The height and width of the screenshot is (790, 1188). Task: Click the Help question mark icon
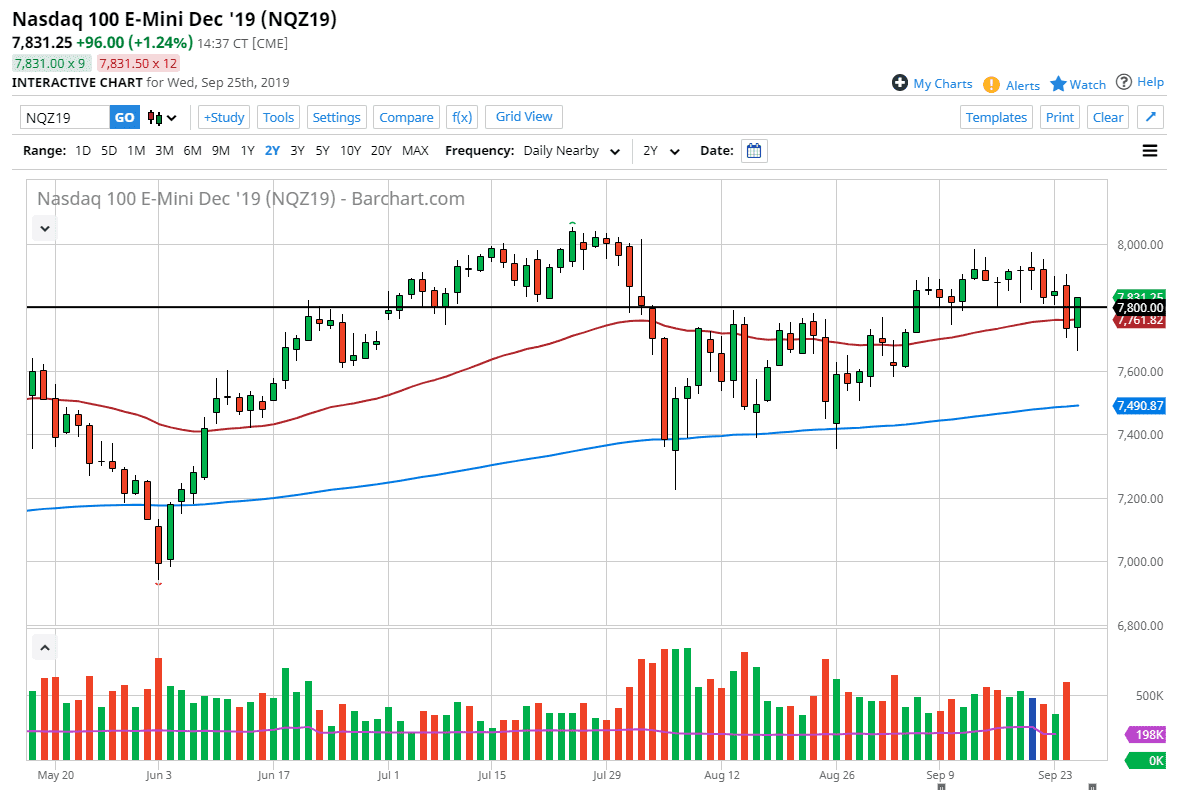[x=1125, y=82]
